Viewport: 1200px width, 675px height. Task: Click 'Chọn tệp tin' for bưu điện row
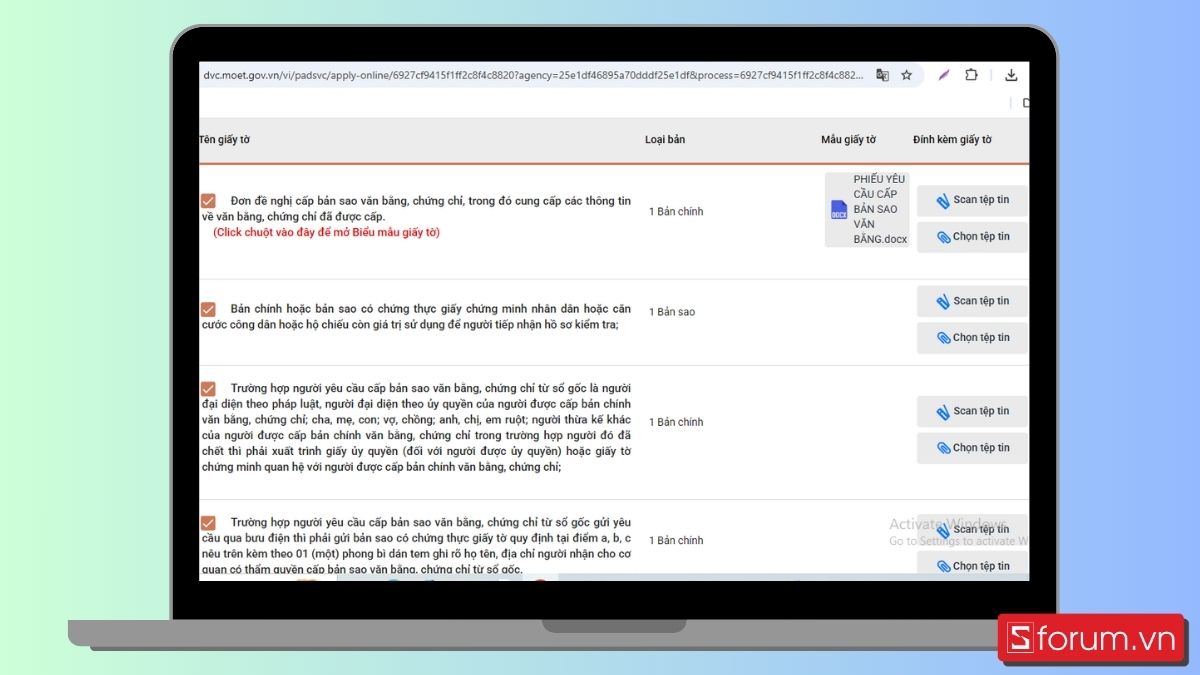coord(972,566)
